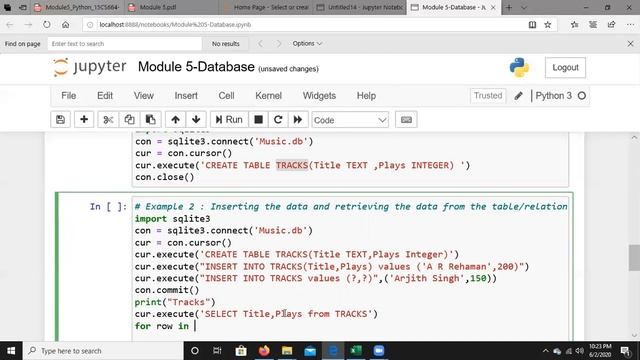This screenshot has width=640, height=360.
Task: Open the Help menu
Action: pos(366,96)
